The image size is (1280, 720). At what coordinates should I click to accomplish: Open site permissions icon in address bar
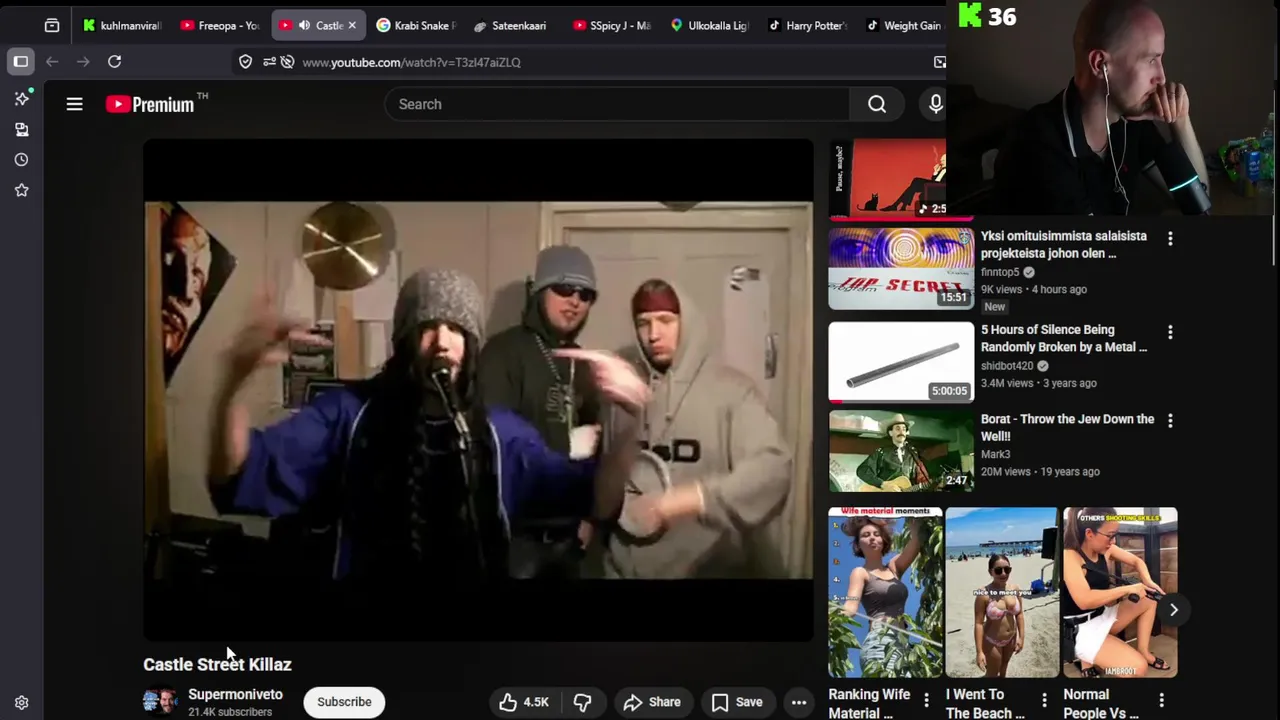(269, 62)
